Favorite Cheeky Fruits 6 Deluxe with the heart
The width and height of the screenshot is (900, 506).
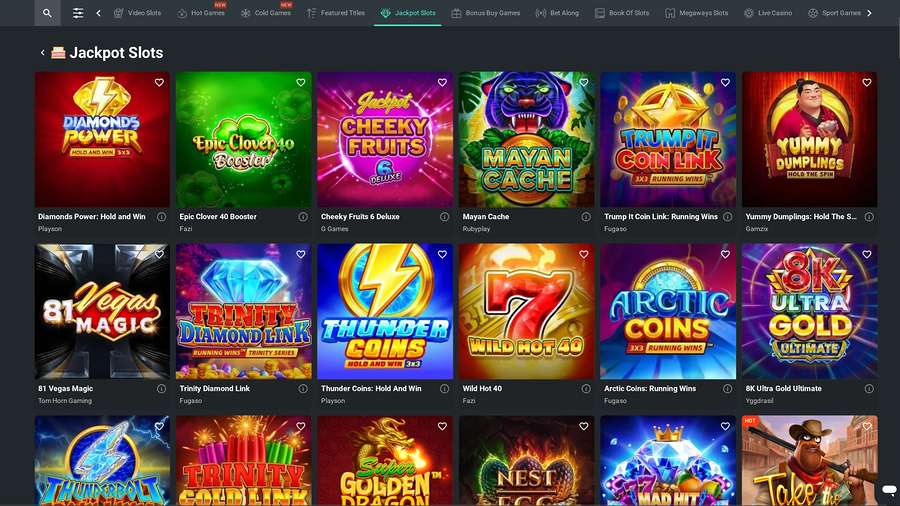tap(442, 83)
